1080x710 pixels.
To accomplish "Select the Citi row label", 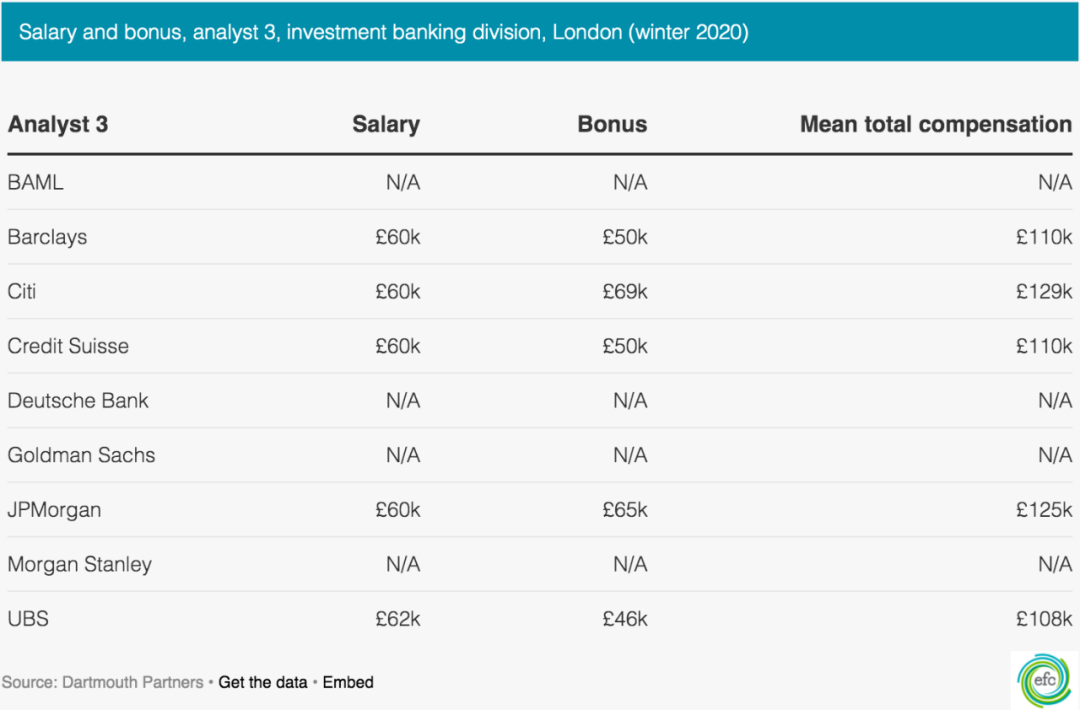I will [22, 292].
